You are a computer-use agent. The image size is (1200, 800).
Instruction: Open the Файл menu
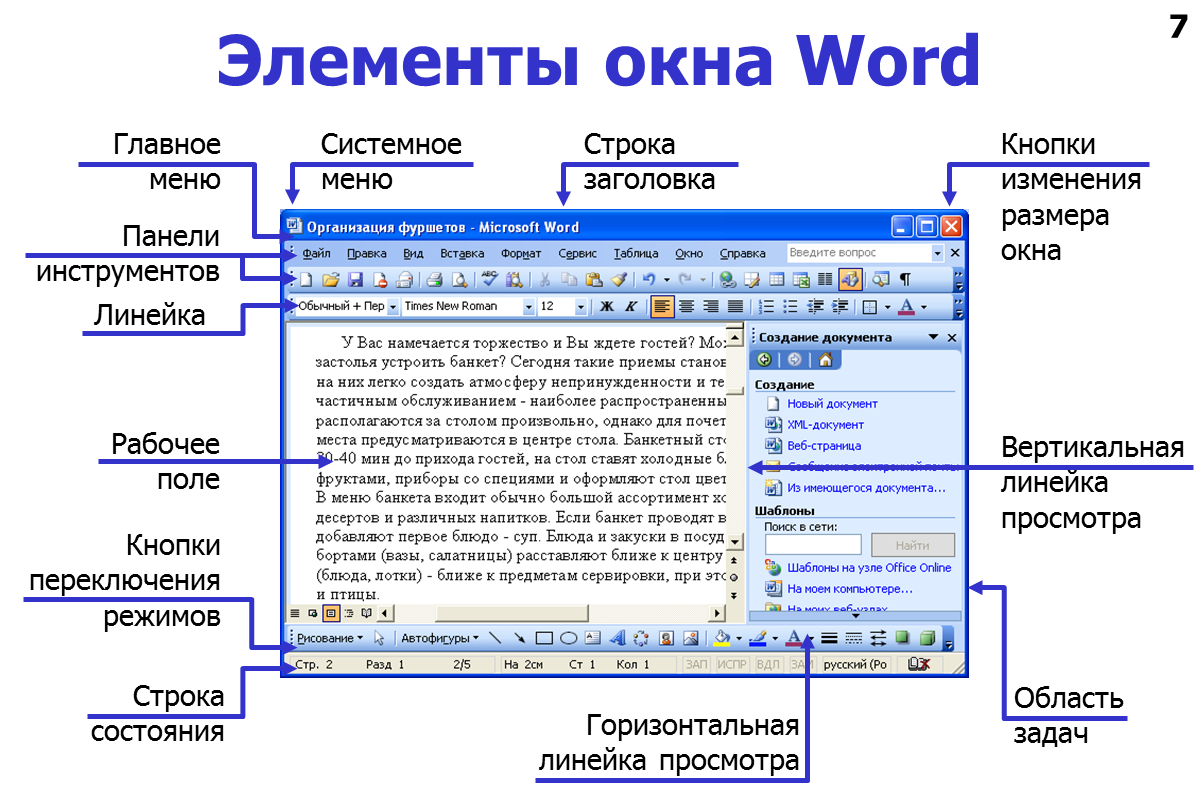pos(316,253)
